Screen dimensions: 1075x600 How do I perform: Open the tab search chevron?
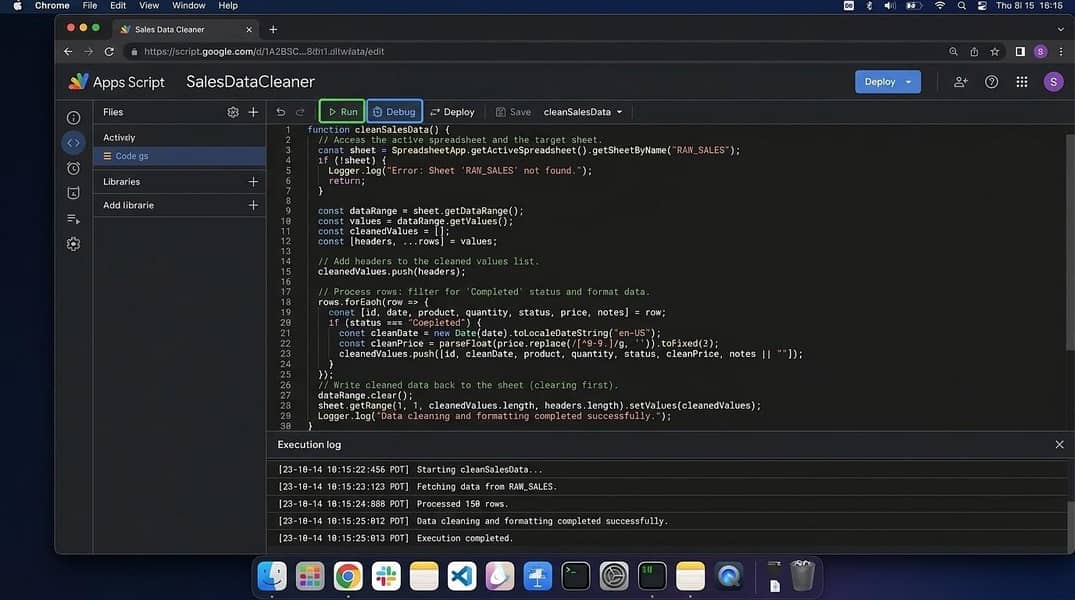coord(1060,29)
